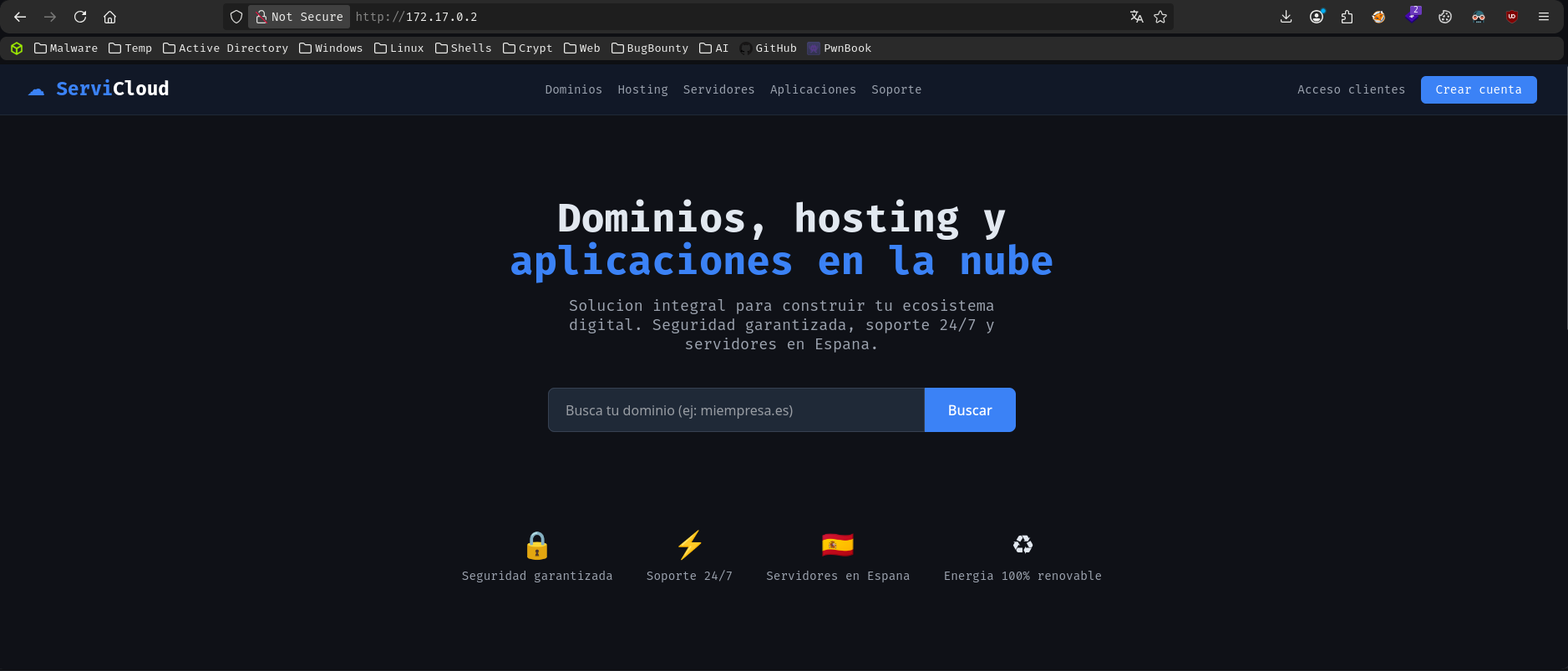
Task: Expand the Active Directory bookmarks folder
Action: click(226, 48)
